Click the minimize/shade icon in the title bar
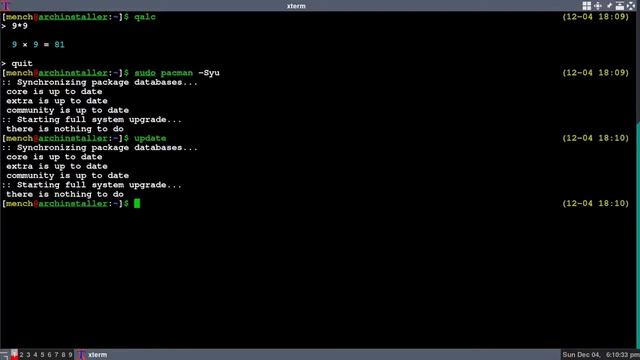The width and height of the screenshot is (640, 360). pos(620,5)
